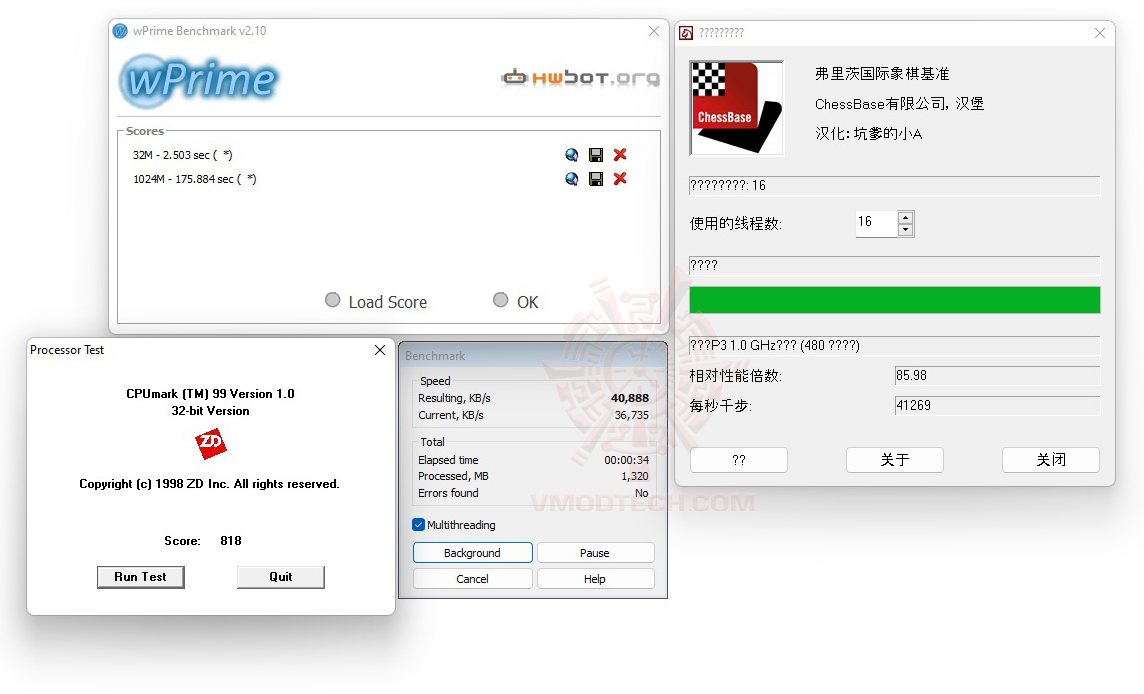Delete the 32M score with red X
Viewport: 1144px width, 694px height.
(x=620, y=155)
